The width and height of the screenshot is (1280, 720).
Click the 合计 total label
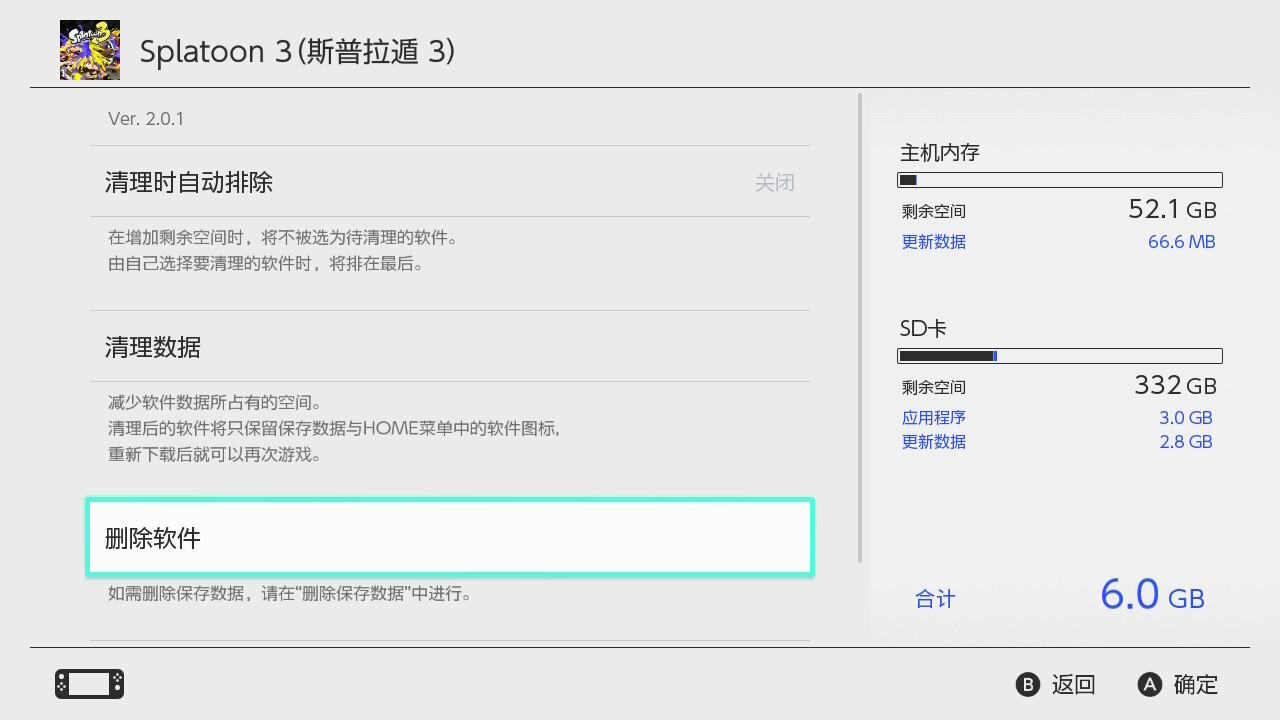click(935, 599)
